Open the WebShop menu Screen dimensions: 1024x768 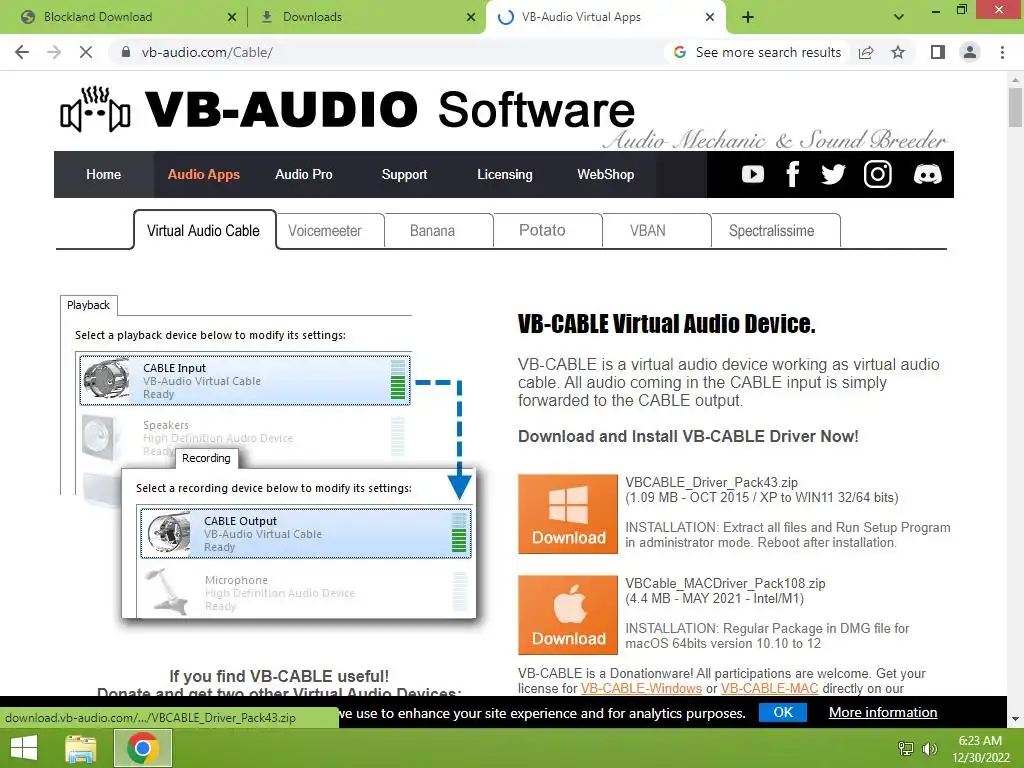coord(605,174)
